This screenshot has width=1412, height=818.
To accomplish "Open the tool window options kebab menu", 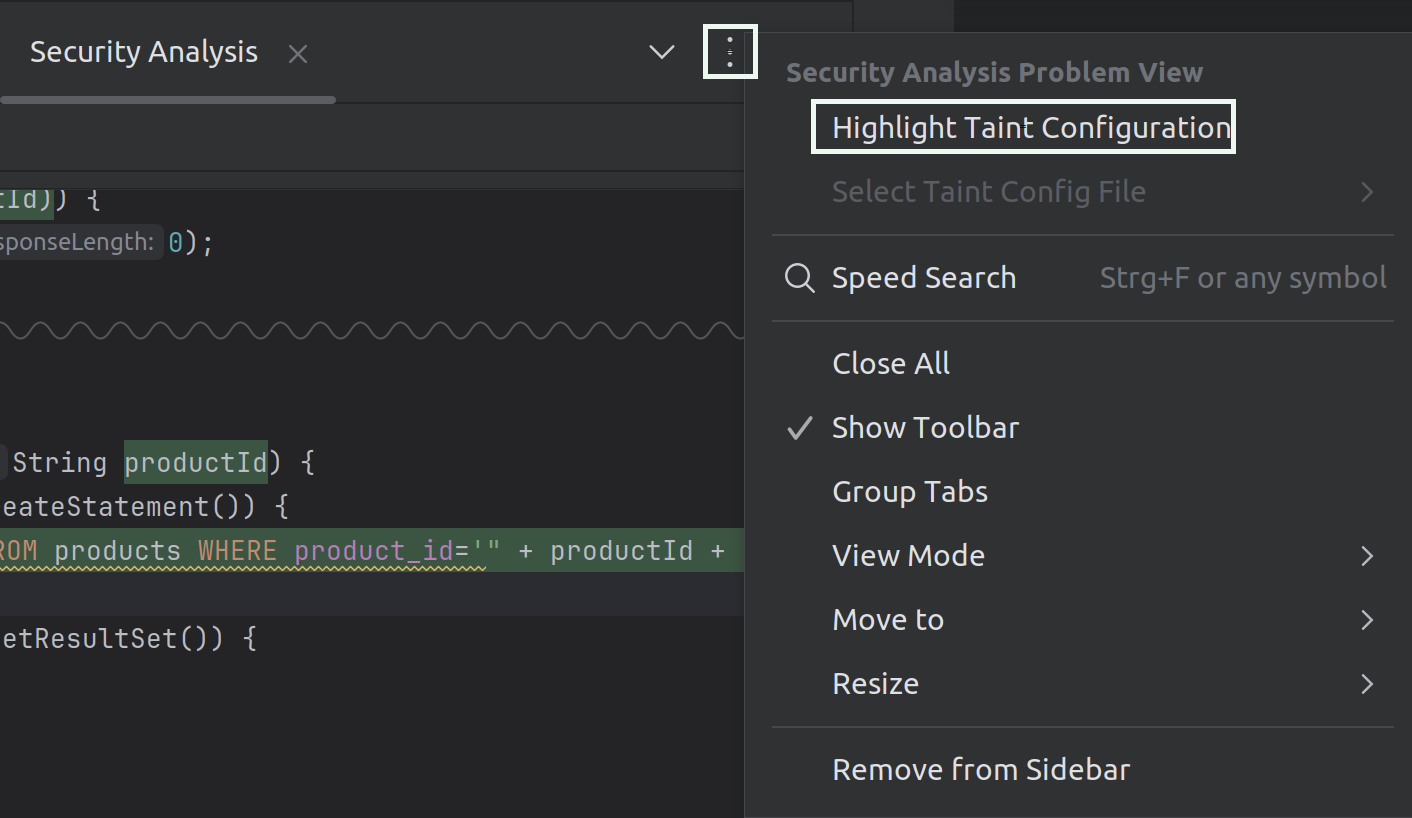I will 730,51.
